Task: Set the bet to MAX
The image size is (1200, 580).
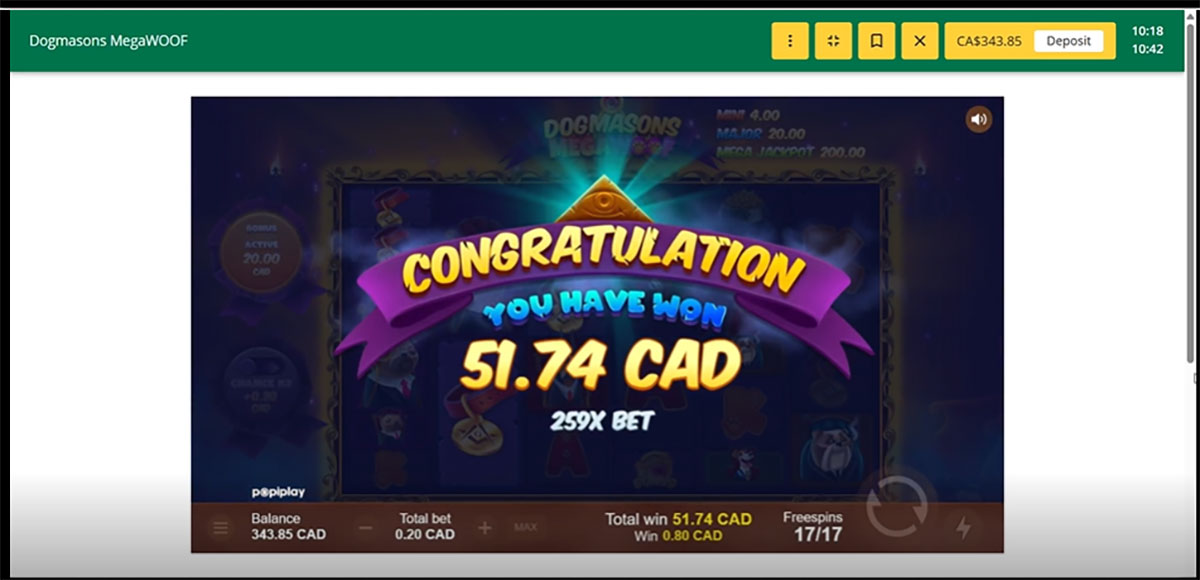Action: pyautogui.click(x=525, y=527)
